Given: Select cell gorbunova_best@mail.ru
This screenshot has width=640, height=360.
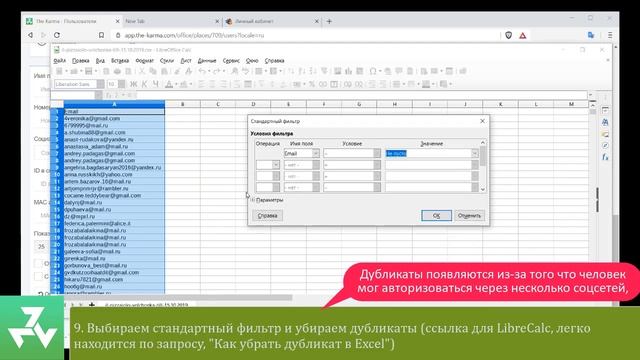Looking at the screenshot, I should tap(114, 265).
